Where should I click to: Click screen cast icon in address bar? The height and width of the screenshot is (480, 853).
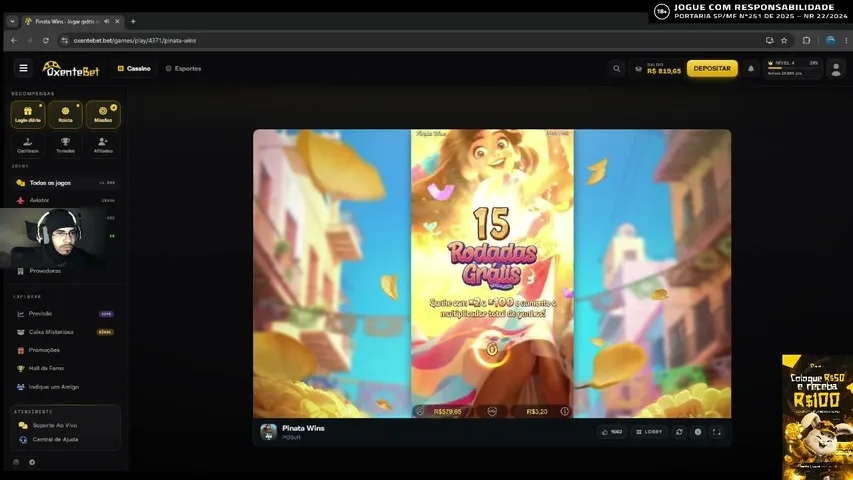pyautogui.click(x=769, y=40)
